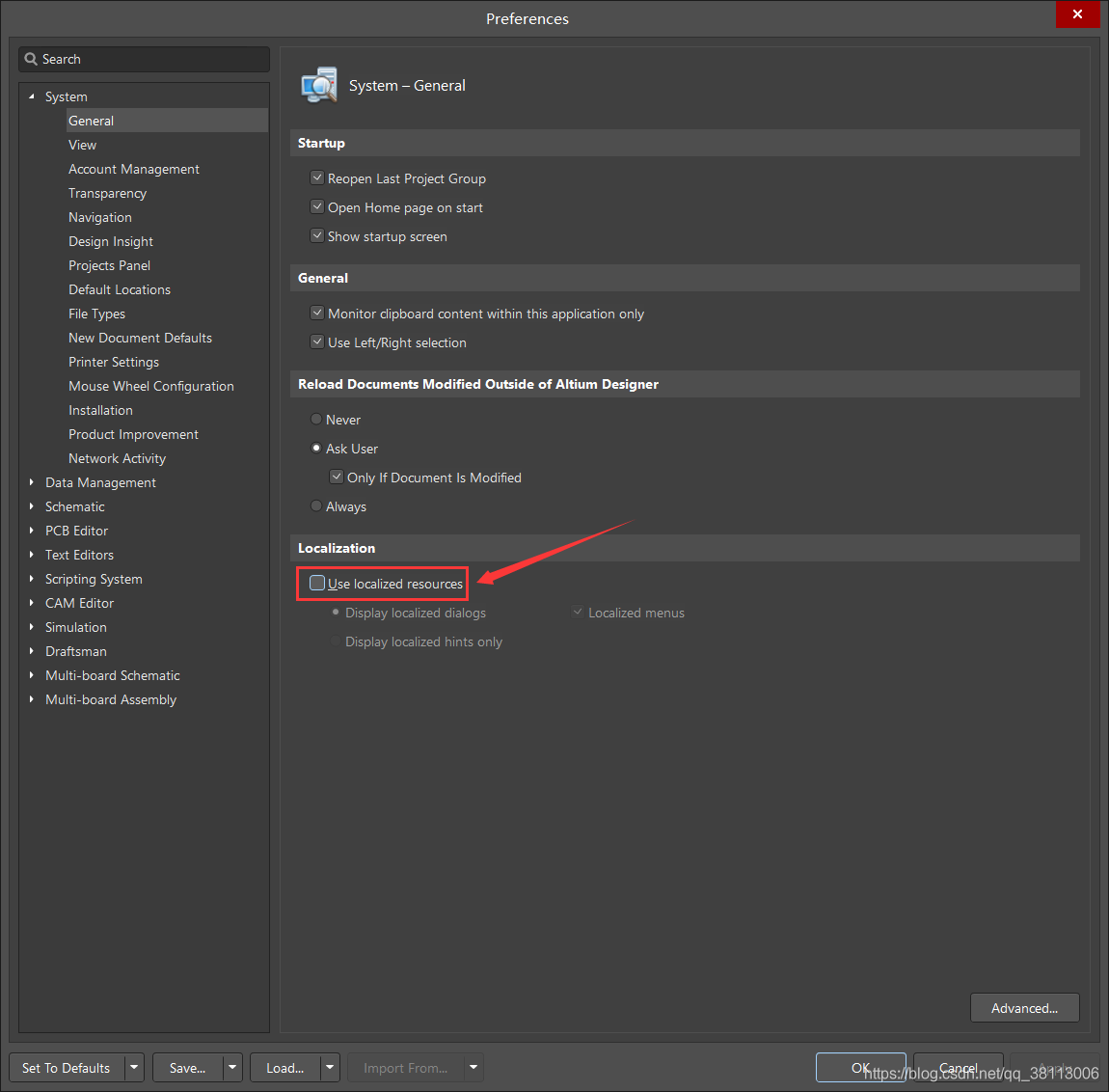Toggle Use Left/Right selection checkbox

click(x=316, y=342)
